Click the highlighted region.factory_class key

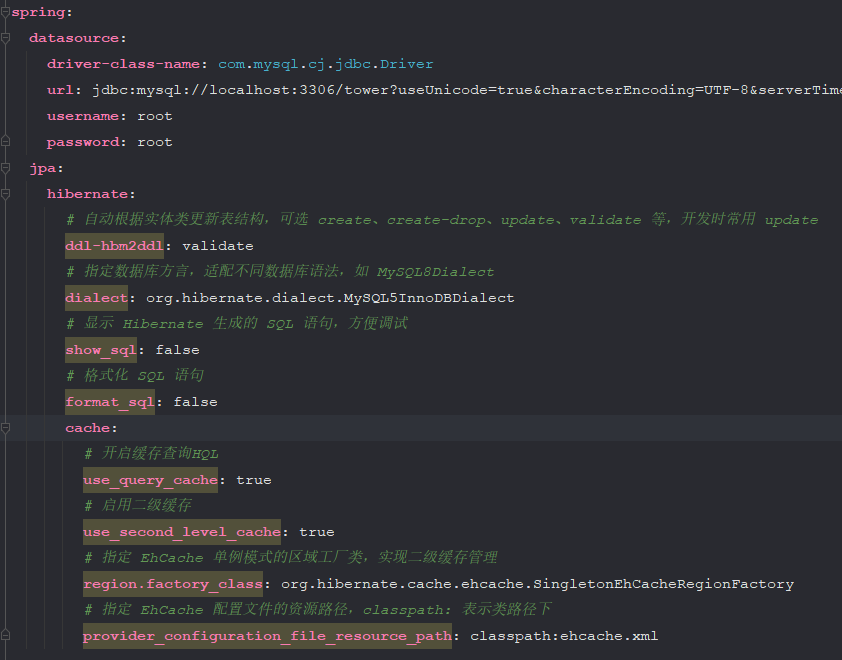(173, 584)
